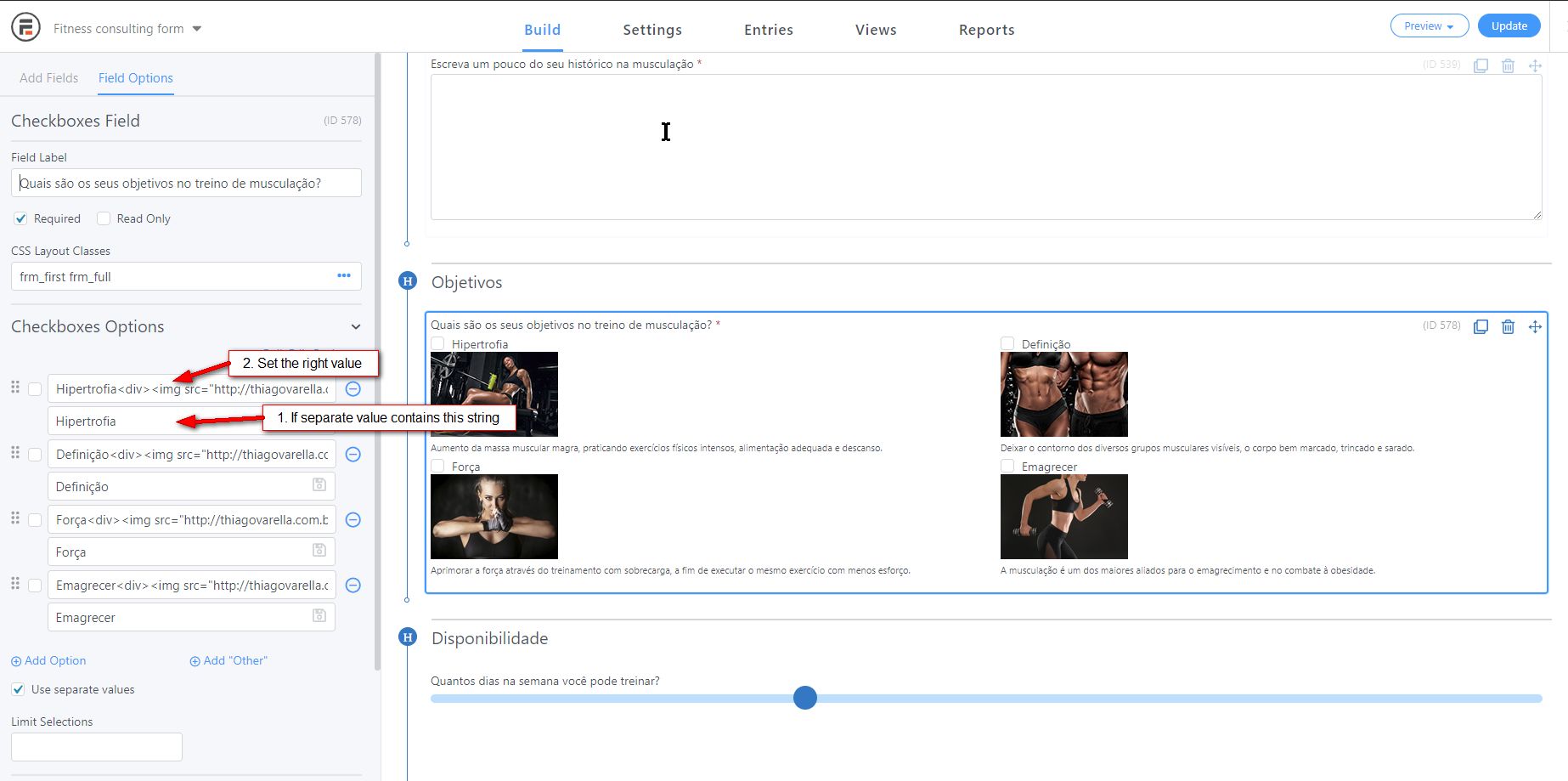The height and width of the screenshot is (781, 1568).
Task: Duplicate the histórico textarea field (ID 539)
Action: (x=1481, y=65)
